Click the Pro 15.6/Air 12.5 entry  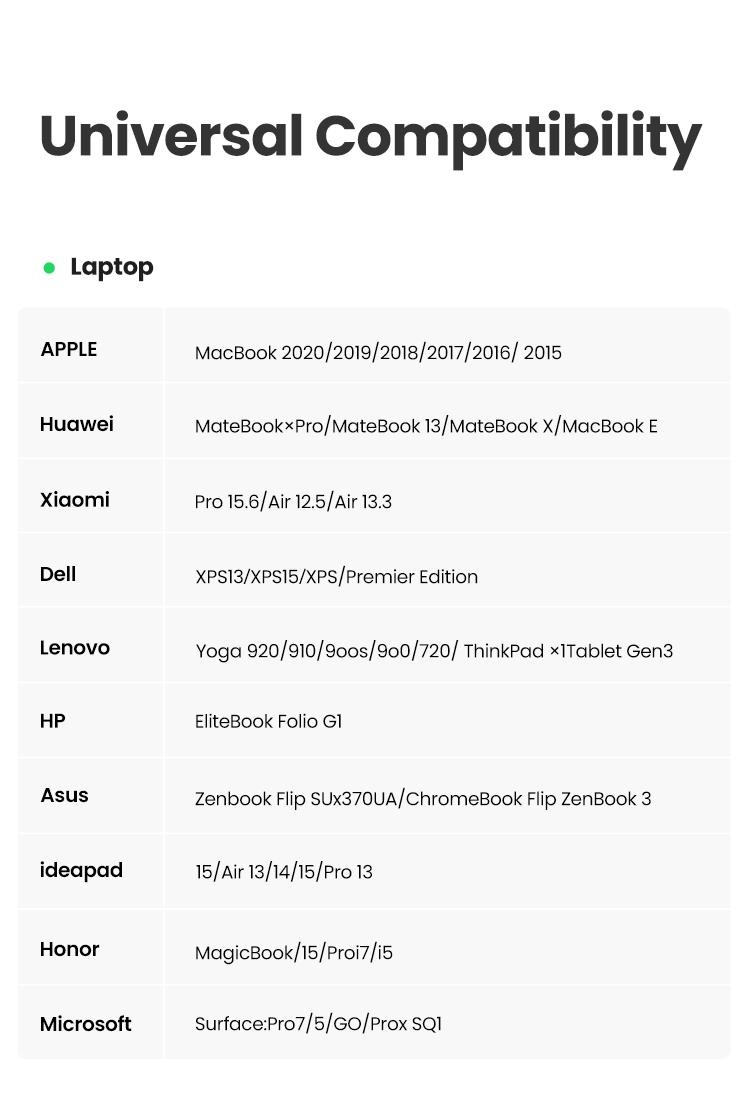(x=294, y=502)
